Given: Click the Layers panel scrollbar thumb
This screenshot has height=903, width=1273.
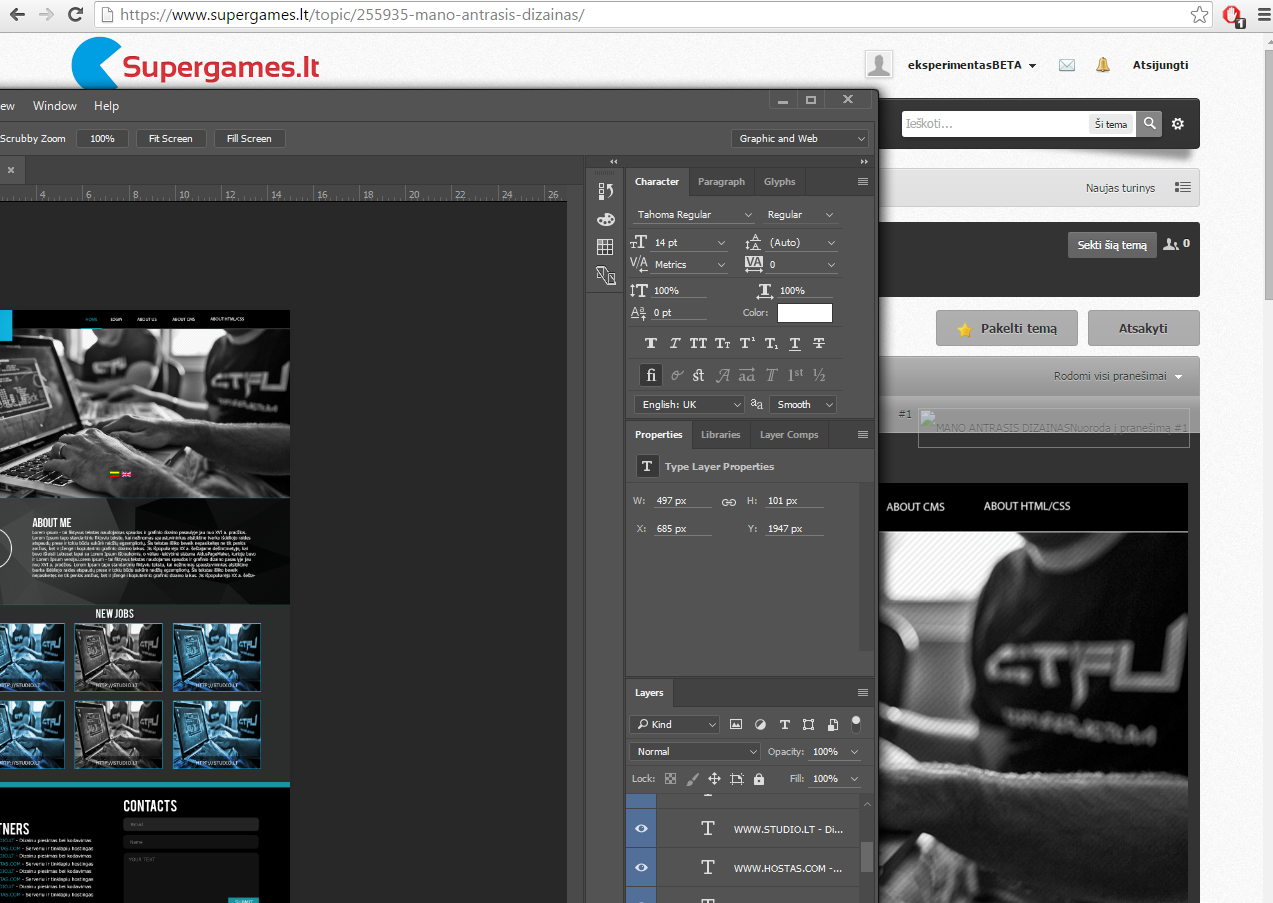Looking at the screenshot, I should click(x=867, y=856).
